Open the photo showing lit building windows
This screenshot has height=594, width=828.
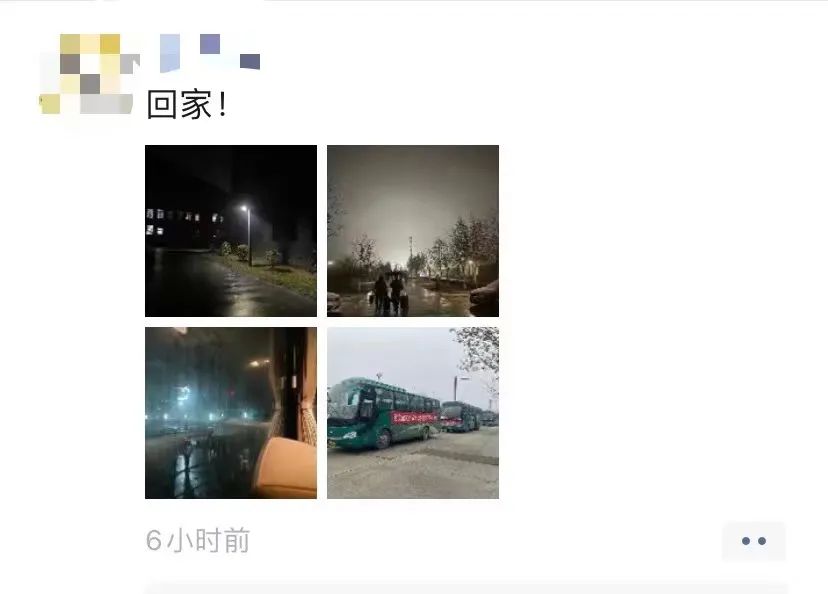[231, 231]
